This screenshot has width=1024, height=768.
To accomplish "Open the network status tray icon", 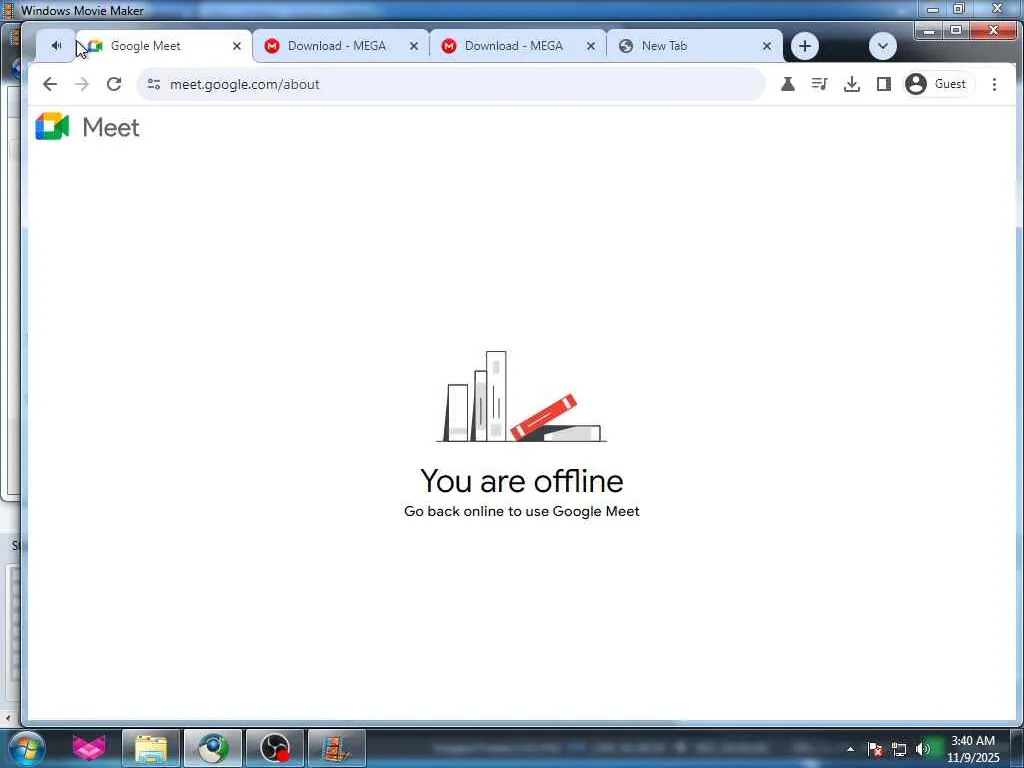I will [899, 749].
